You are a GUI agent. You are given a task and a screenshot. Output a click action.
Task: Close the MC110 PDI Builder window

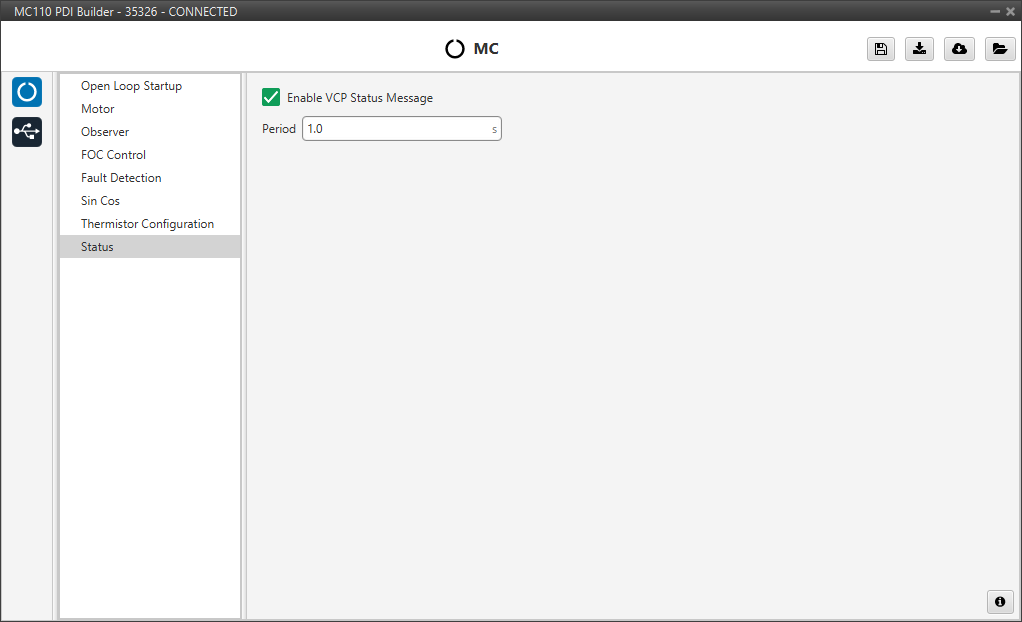(x=1010, y=11)
